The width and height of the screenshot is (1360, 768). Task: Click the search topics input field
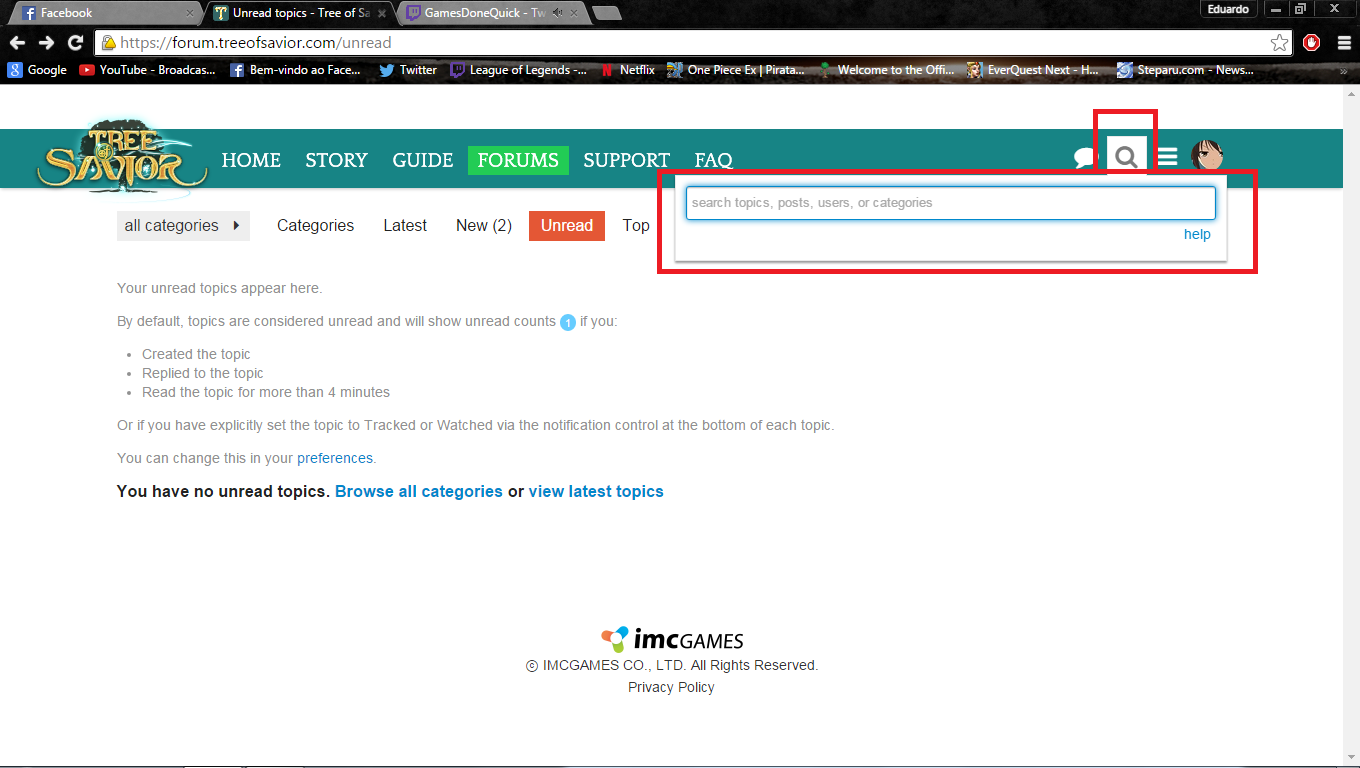[950, 203]
